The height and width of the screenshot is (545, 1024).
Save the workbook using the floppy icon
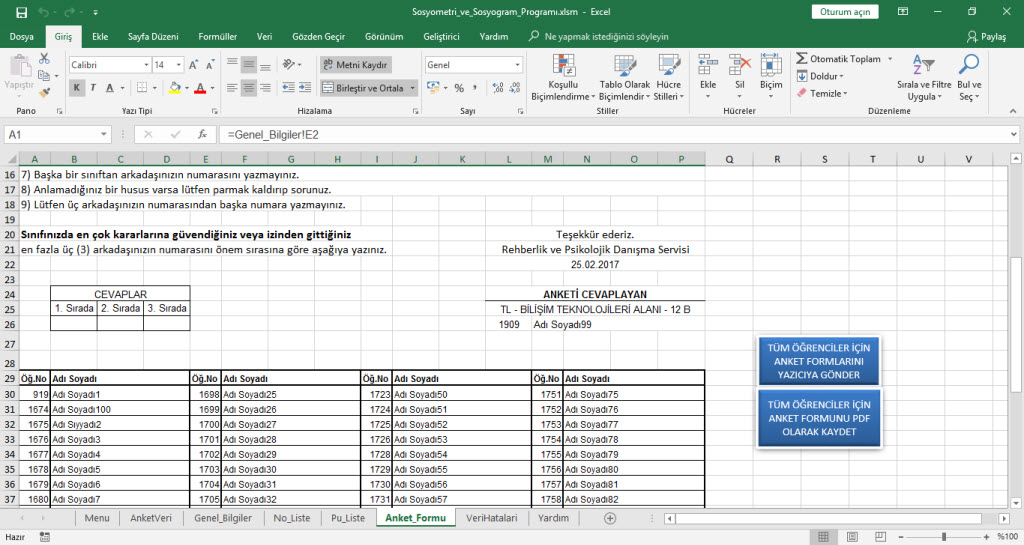21,12
